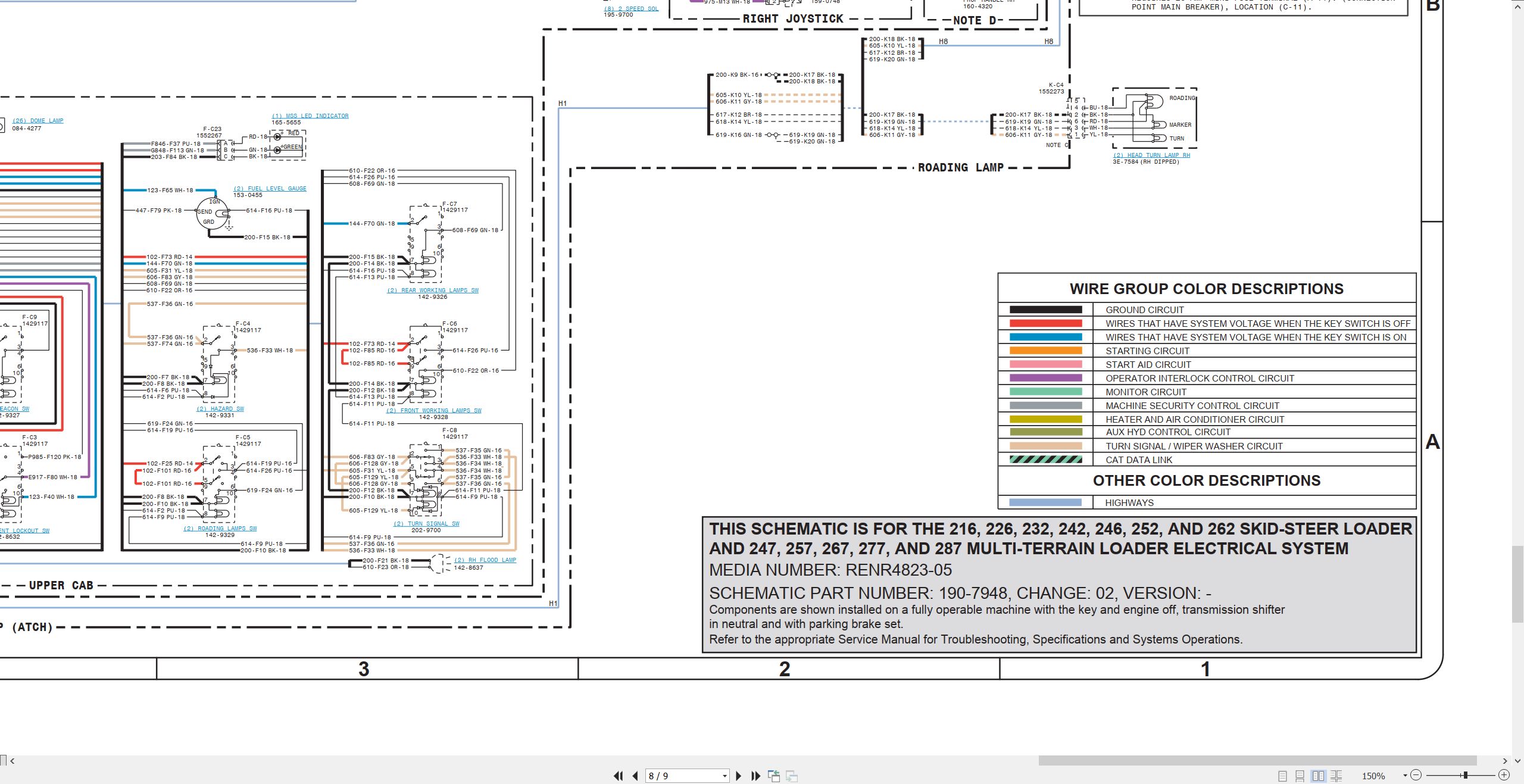Click the 'MACHINE SECURITY CONTROL CIRCUIT' legend entry

pyautogui.click(x=1192, y=405)
